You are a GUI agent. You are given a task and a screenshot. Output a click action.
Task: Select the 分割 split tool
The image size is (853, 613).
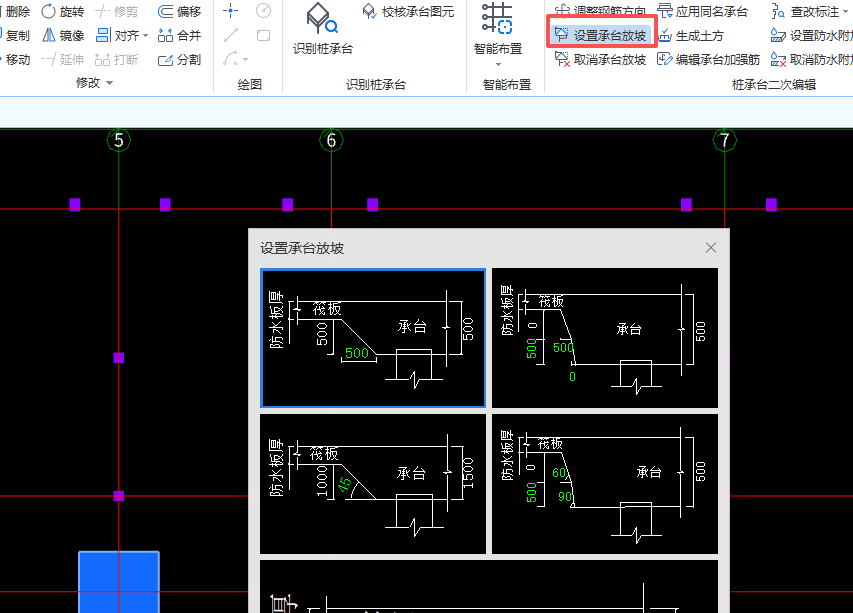(179, 59)
